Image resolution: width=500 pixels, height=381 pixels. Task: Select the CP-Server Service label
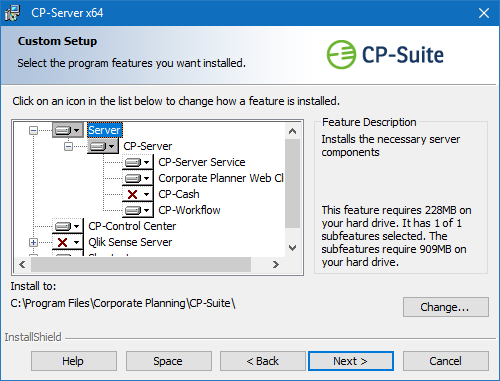pyautogui.click(x=202, y=162)
